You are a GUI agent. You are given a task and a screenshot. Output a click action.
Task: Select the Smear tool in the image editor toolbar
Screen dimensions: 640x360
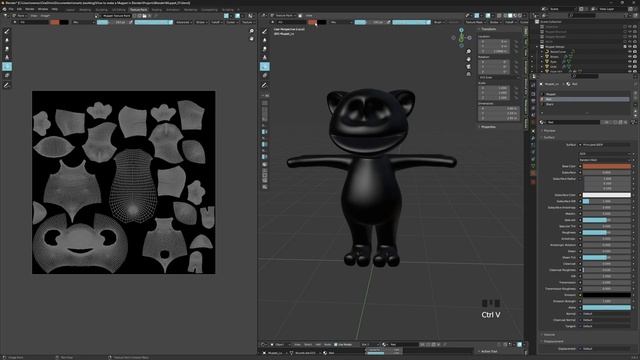point(7,49)
